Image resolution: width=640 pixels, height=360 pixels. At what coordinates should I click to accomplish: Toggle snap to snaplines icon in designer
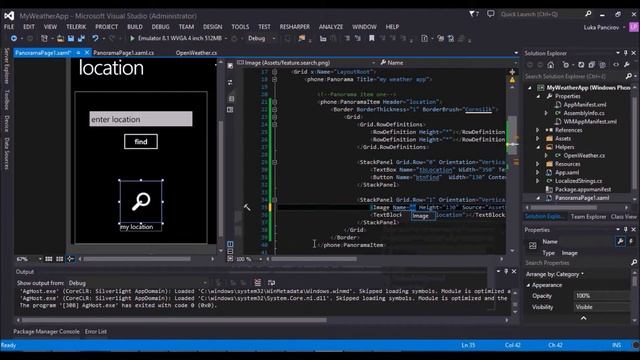(x=71, y=259)
